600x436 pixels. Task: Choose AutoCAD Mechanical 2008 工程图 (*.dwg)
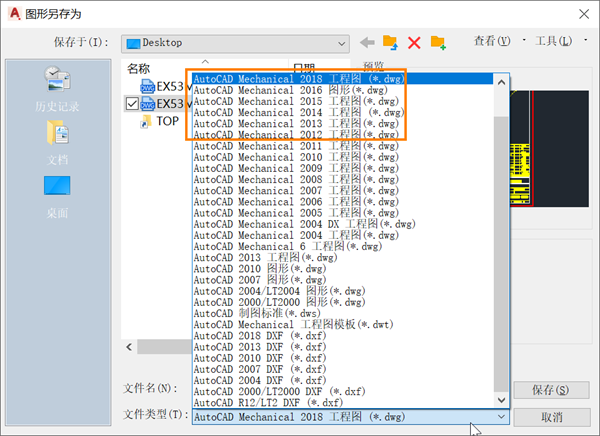[x=343, y=179]
